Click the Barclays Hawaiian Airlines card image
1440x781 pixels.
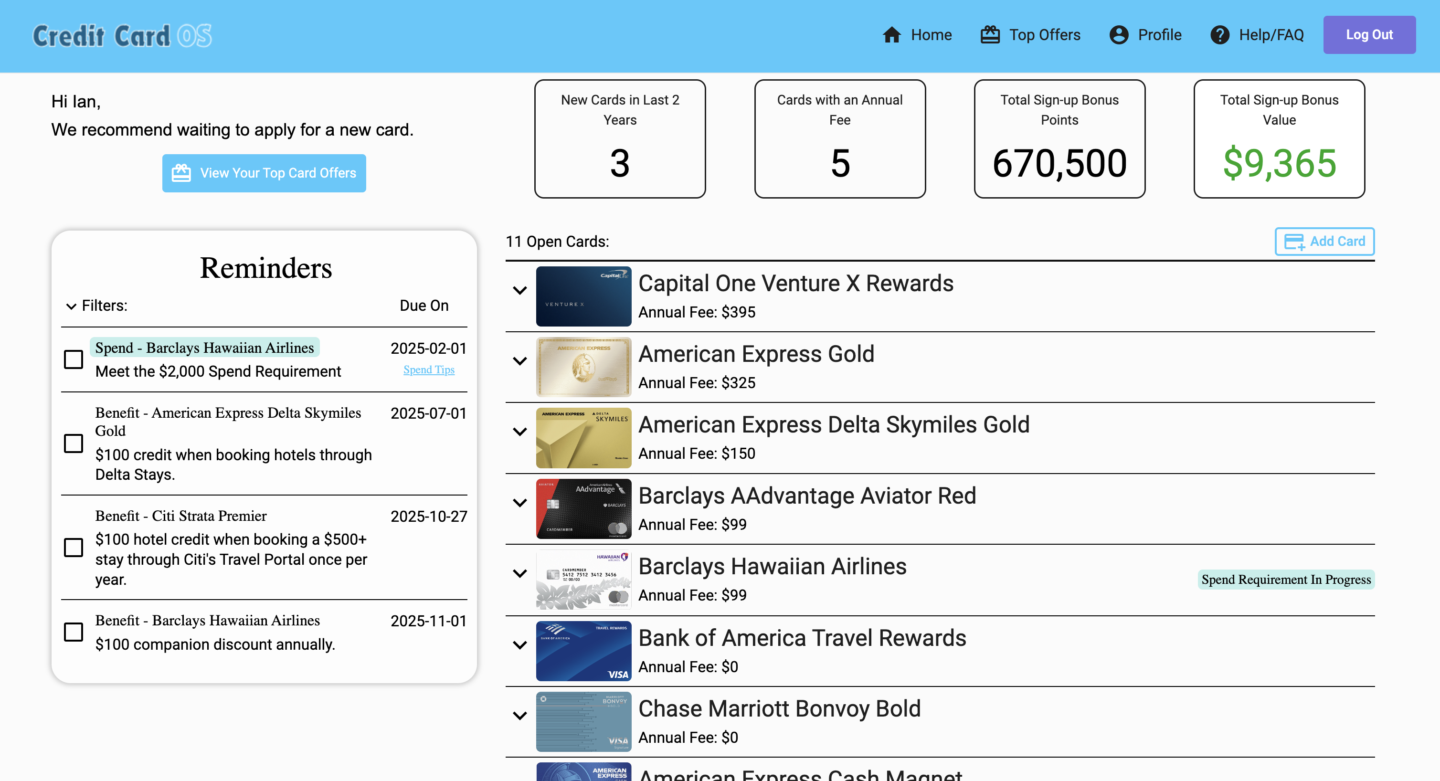click(584, 580)
